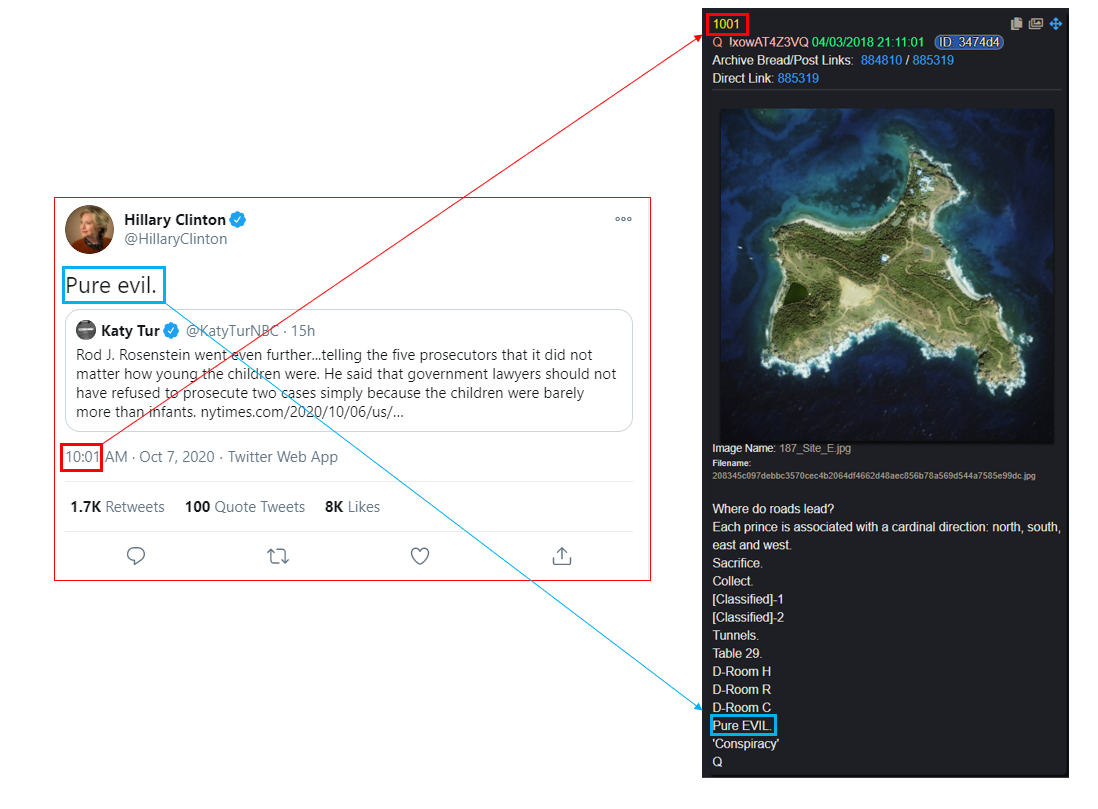Open the @KatyTurNBC handle link
Viewport: 1098px width, 809px height.
point(232,331)
